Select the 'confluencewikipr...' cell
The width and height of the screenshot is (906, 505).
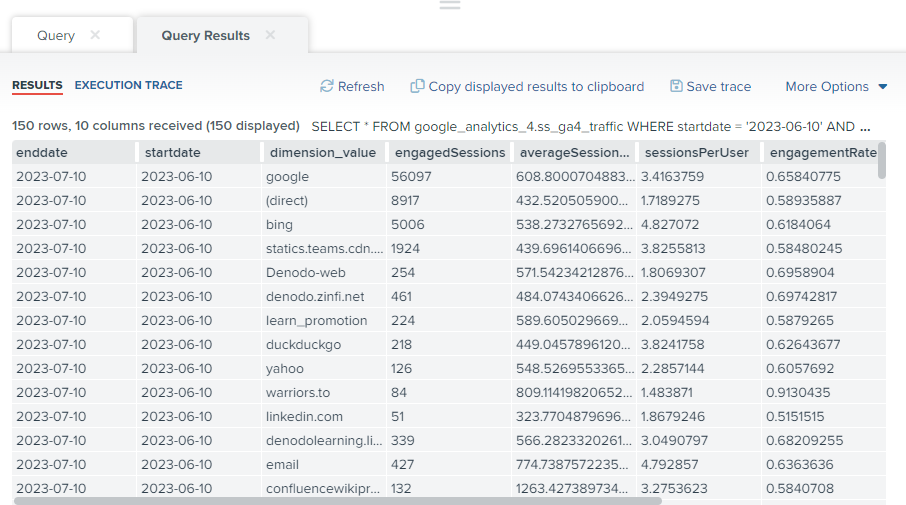(324, 488)
